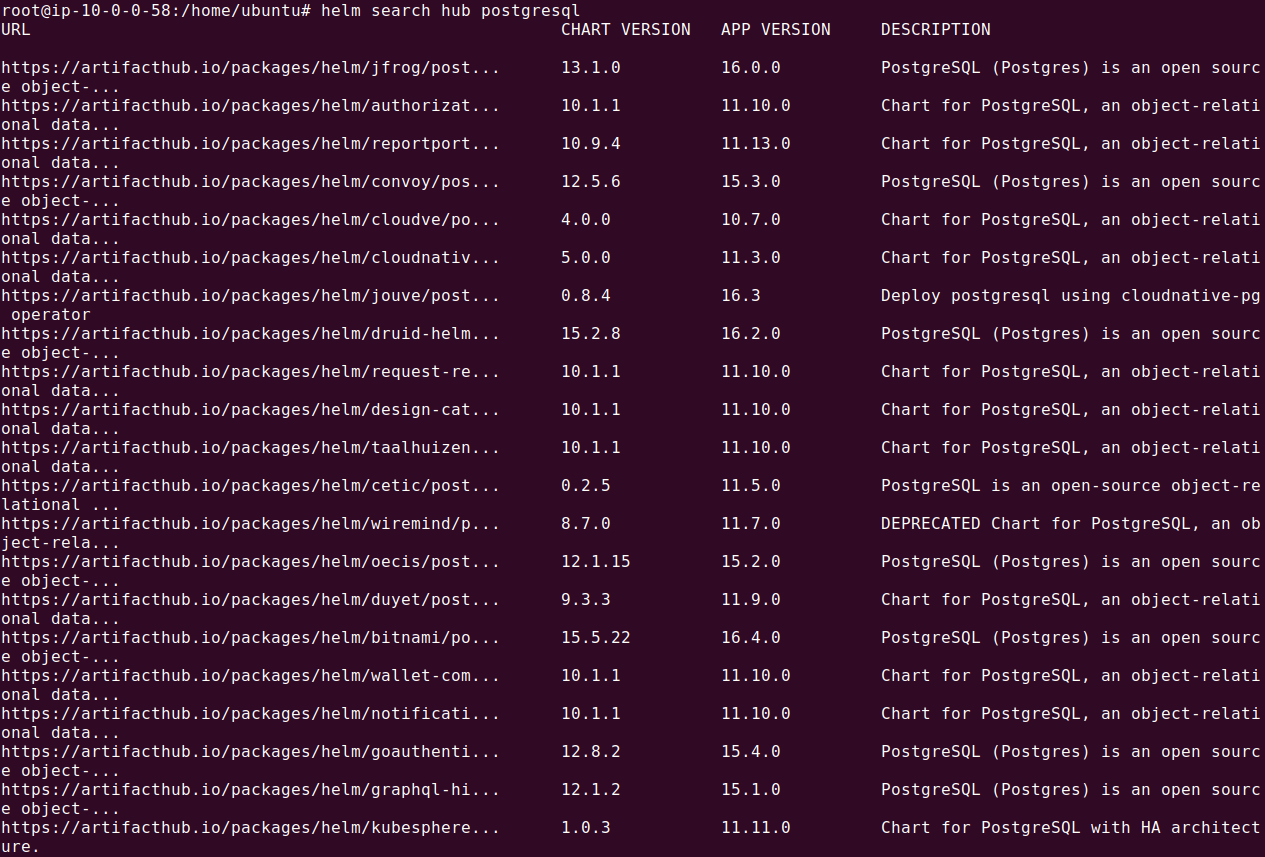The image size is (1265, 857).
Task: Select chart version 4.0.0
Action: click(x=586, y=220)
